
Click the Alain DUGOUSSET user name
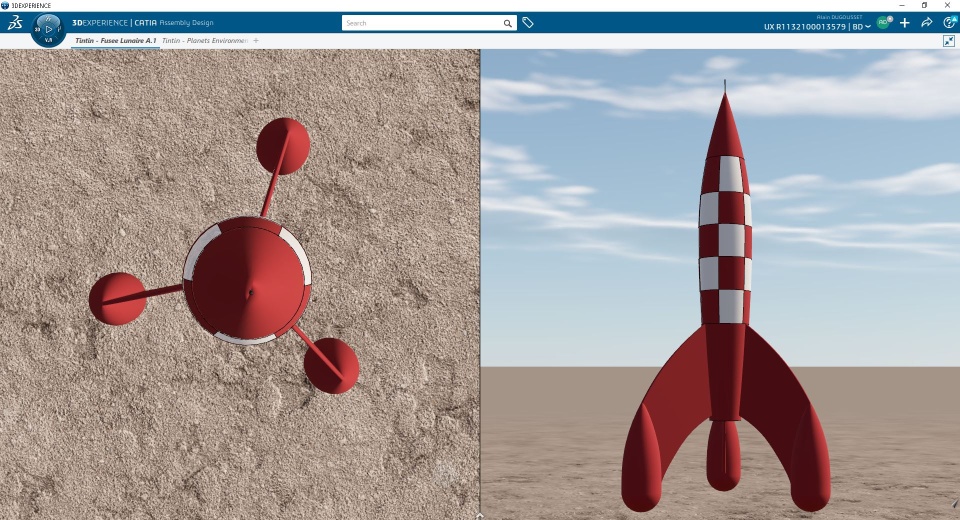click(x=839, y=17)
